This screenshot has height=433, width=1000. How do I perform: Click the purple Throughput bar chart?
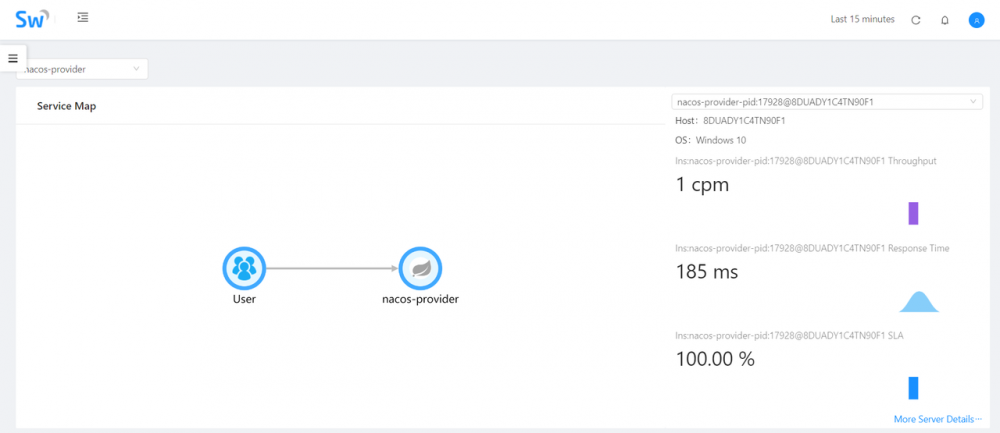tap(913, 213)
